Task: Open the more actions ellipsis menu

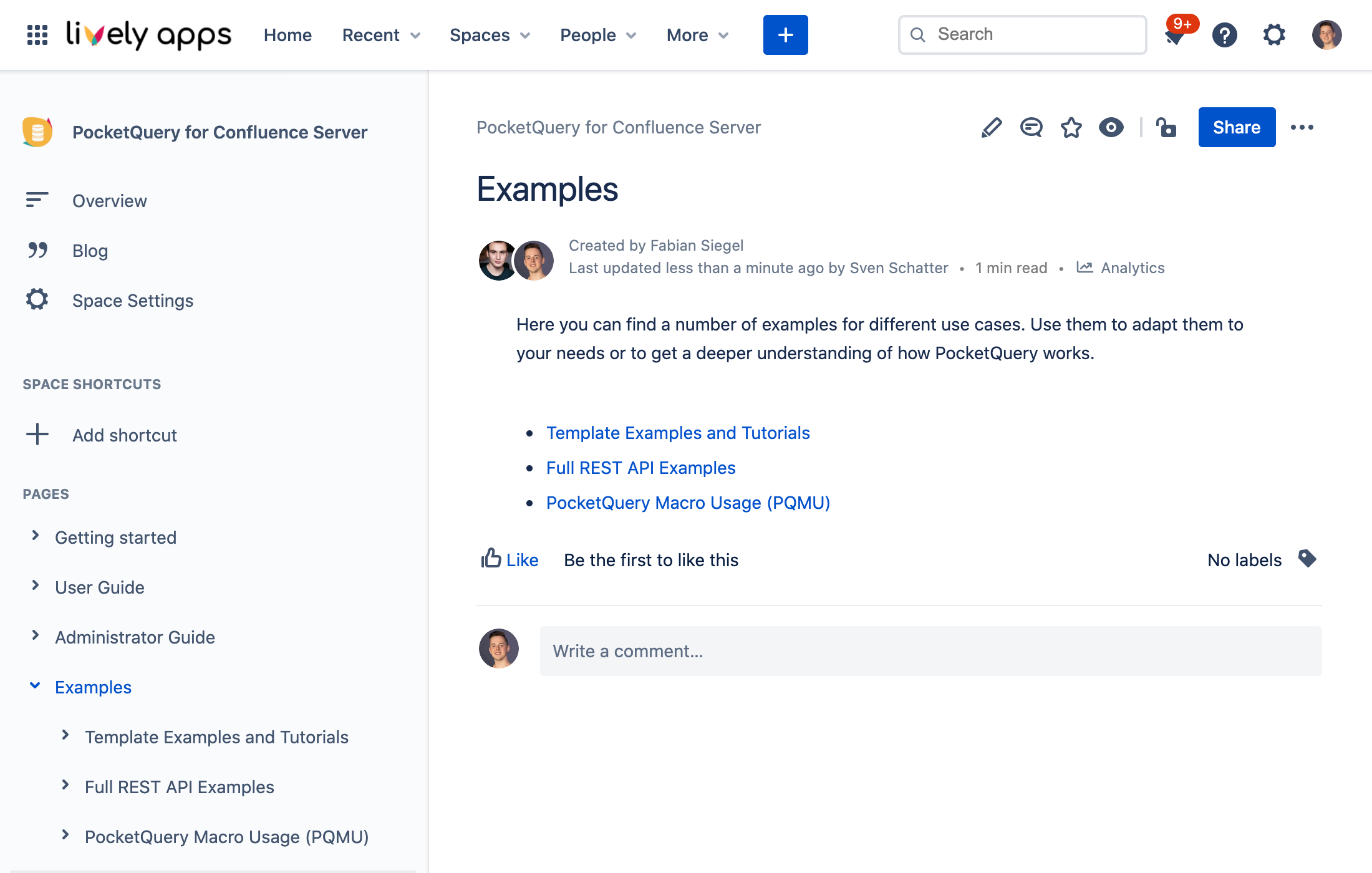Action: pyautogui.click(x=1302, y=127)
